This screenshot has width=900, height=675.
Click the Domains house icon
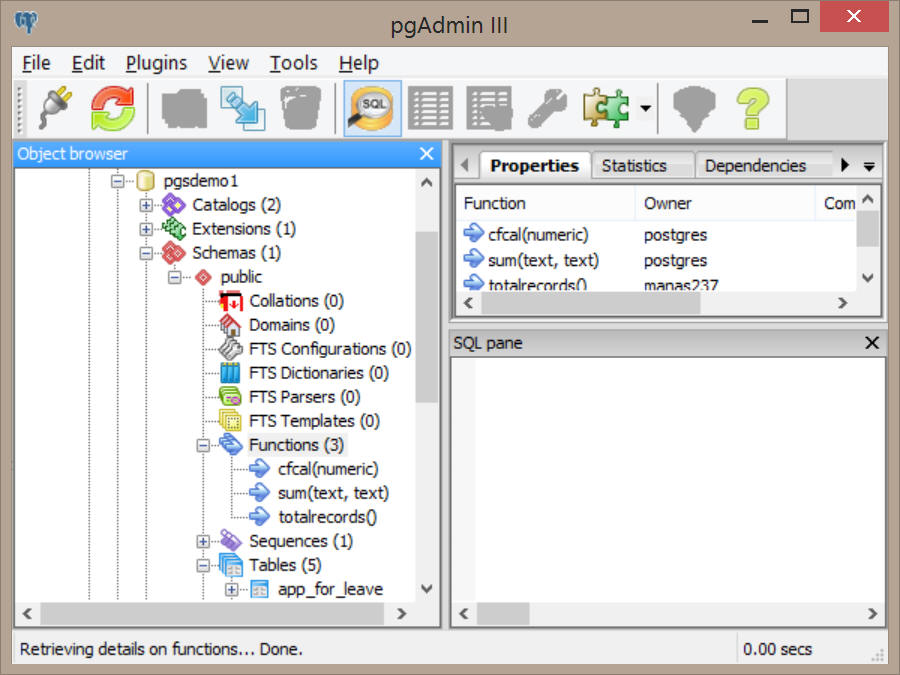click(231, 325)
